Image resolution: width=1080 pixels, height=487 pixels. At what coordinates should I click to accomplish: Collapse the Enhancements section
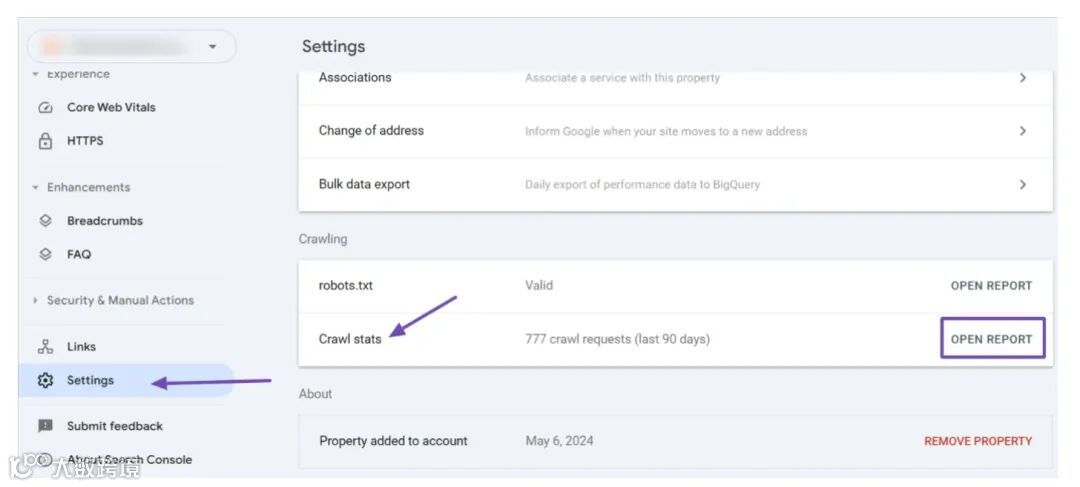(36, 187)
